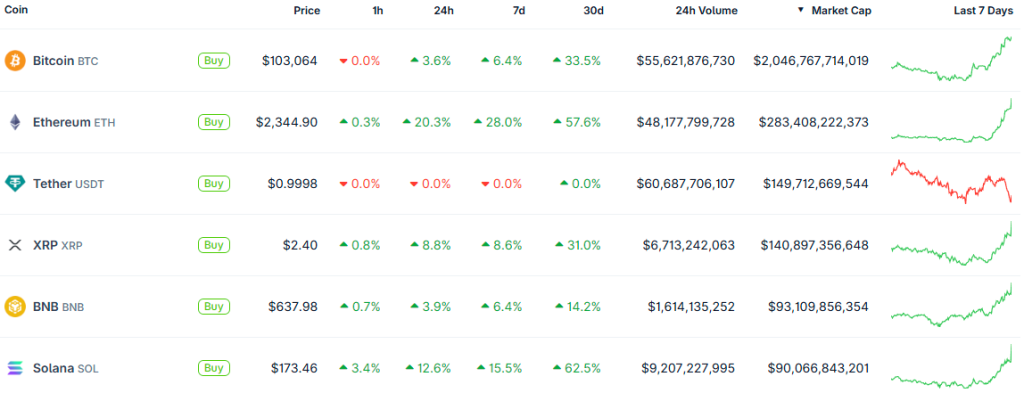
Task: Sort by the Price column header
Action: click(307, 10)
